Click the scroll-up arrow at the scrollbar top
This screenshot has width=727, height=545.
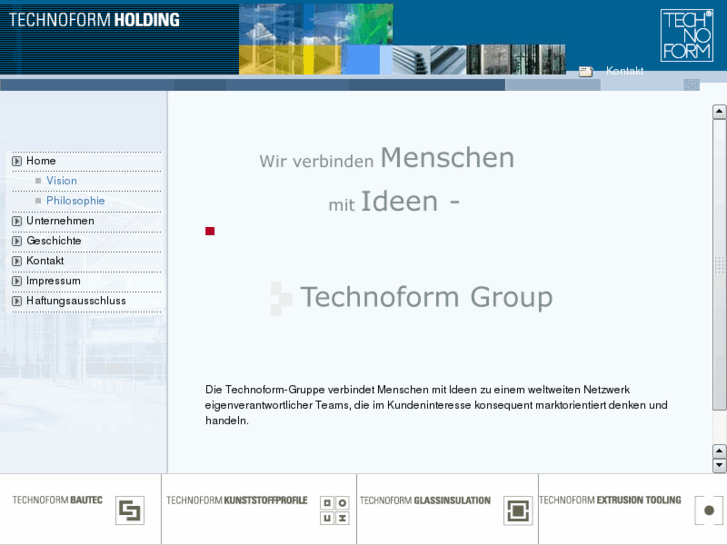point(719,111)
